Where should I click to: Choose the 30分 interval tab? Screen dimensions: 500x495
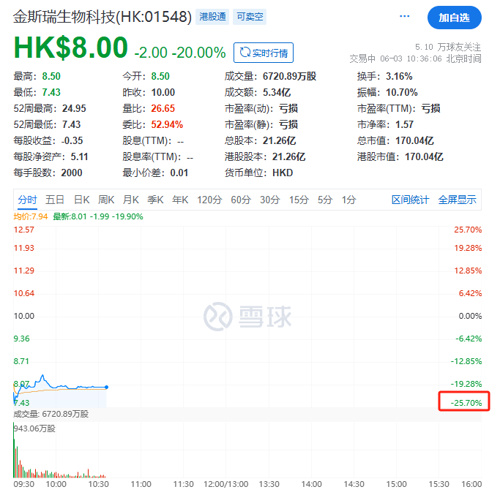point(270,200)
